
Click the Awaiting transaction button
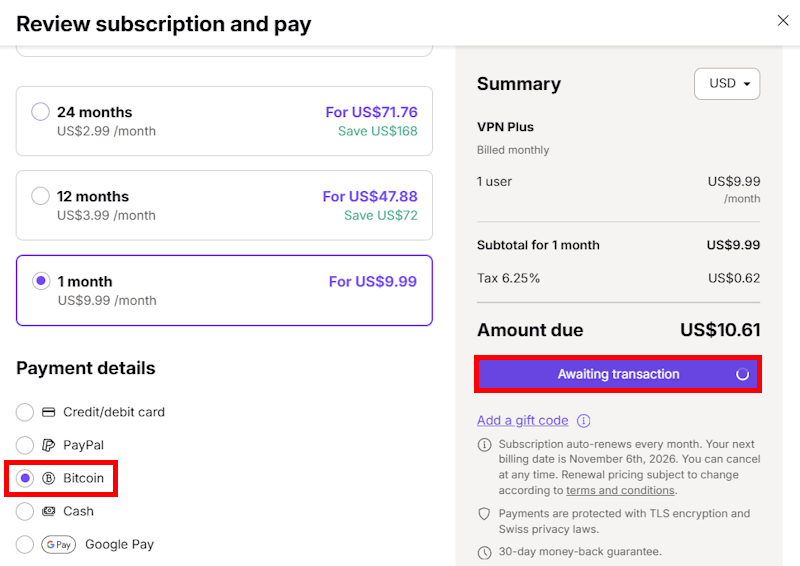click(x=618, y=374)
